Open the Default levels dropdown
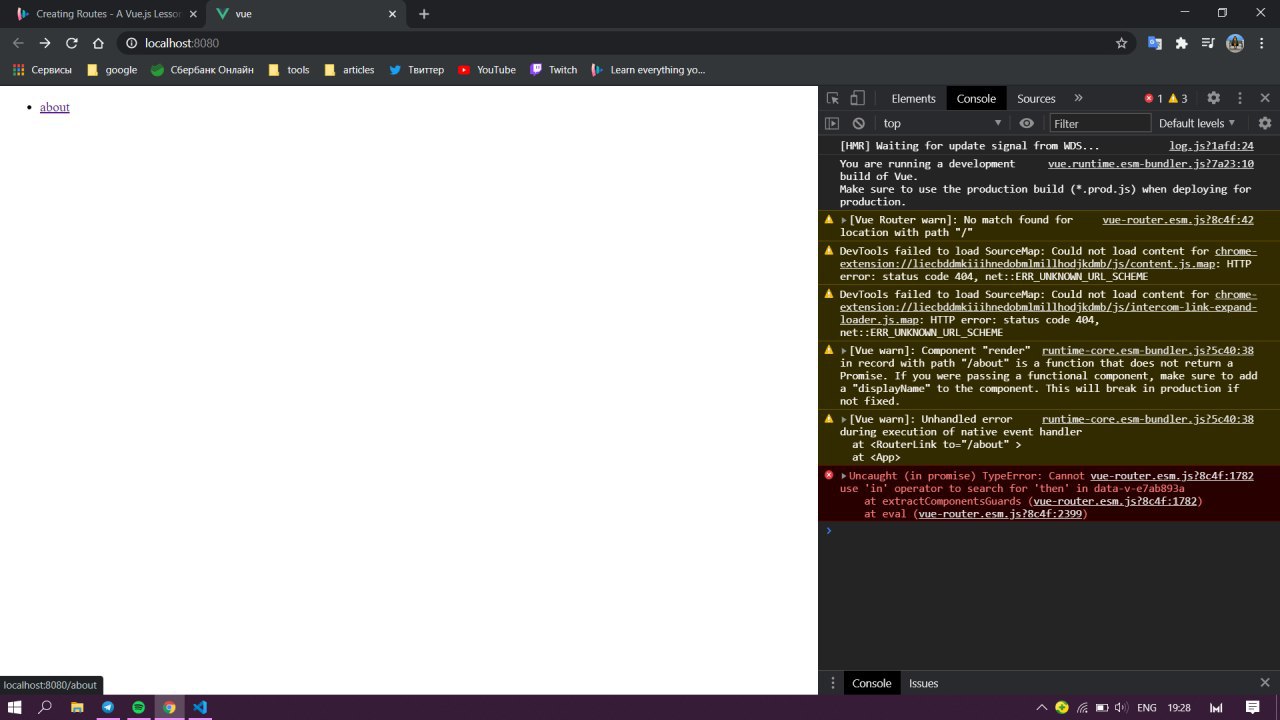This screenshot has width=1280, height=720. click(x=1197, y=123)
